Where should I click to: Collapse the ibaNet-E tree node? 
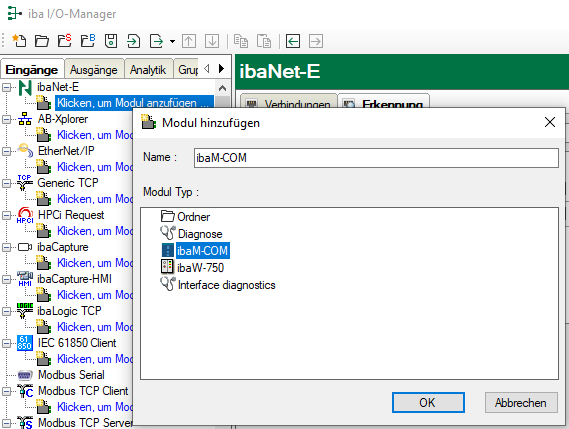click(6, 87)
